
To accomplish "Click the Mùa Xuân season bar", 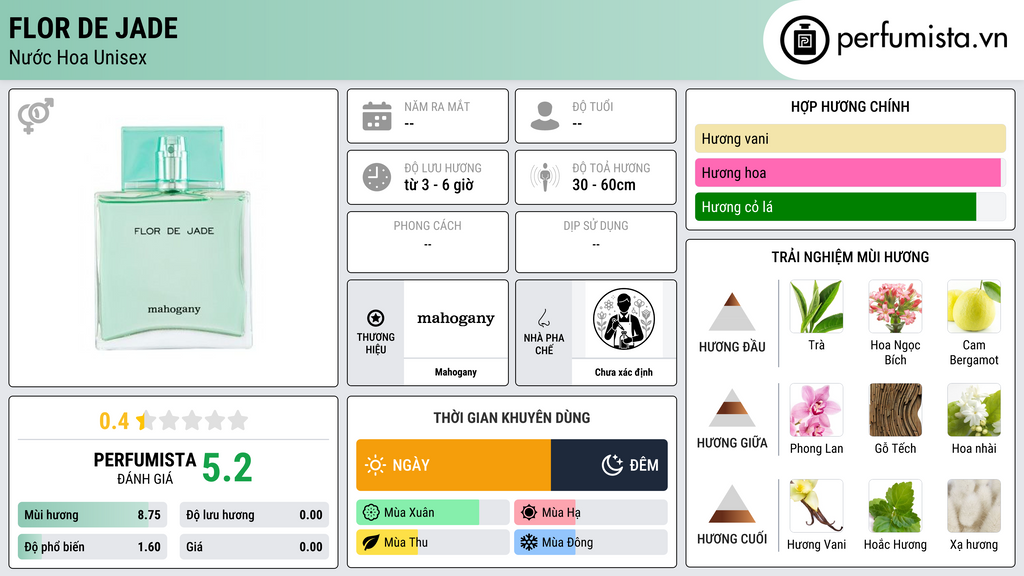I will pyautogui.click(x=432, y=513).
